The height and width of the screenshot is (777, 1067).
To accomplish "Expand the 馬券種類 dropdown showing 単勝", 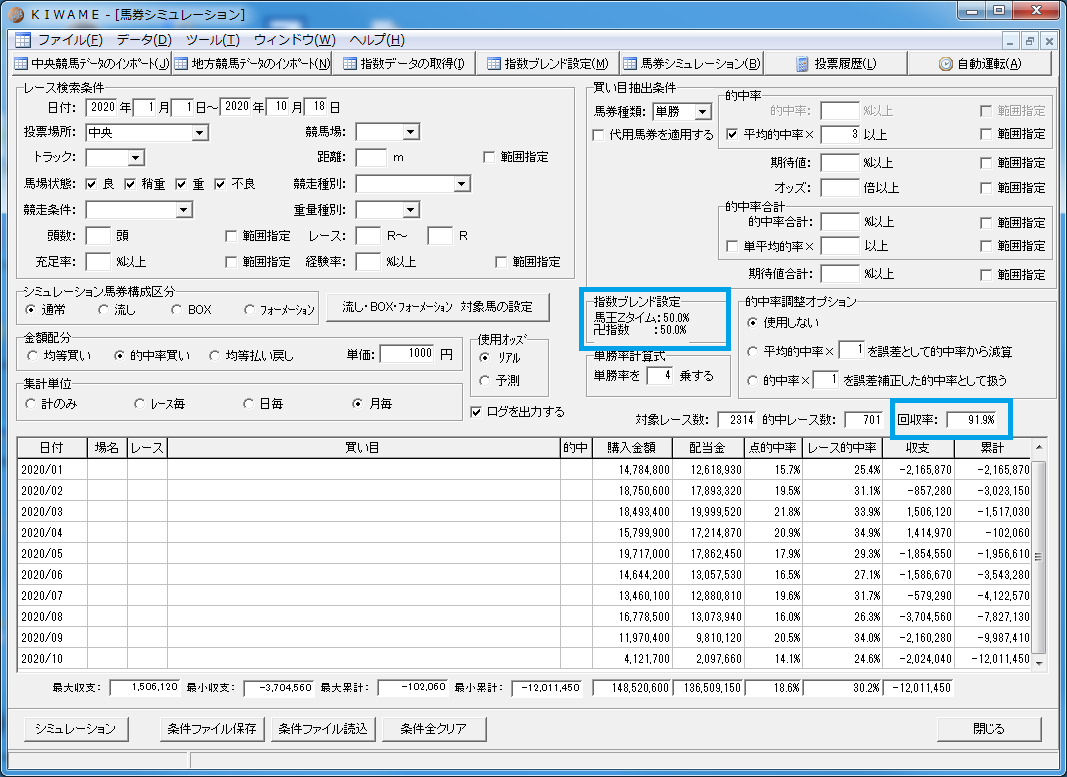I will 703,111.
